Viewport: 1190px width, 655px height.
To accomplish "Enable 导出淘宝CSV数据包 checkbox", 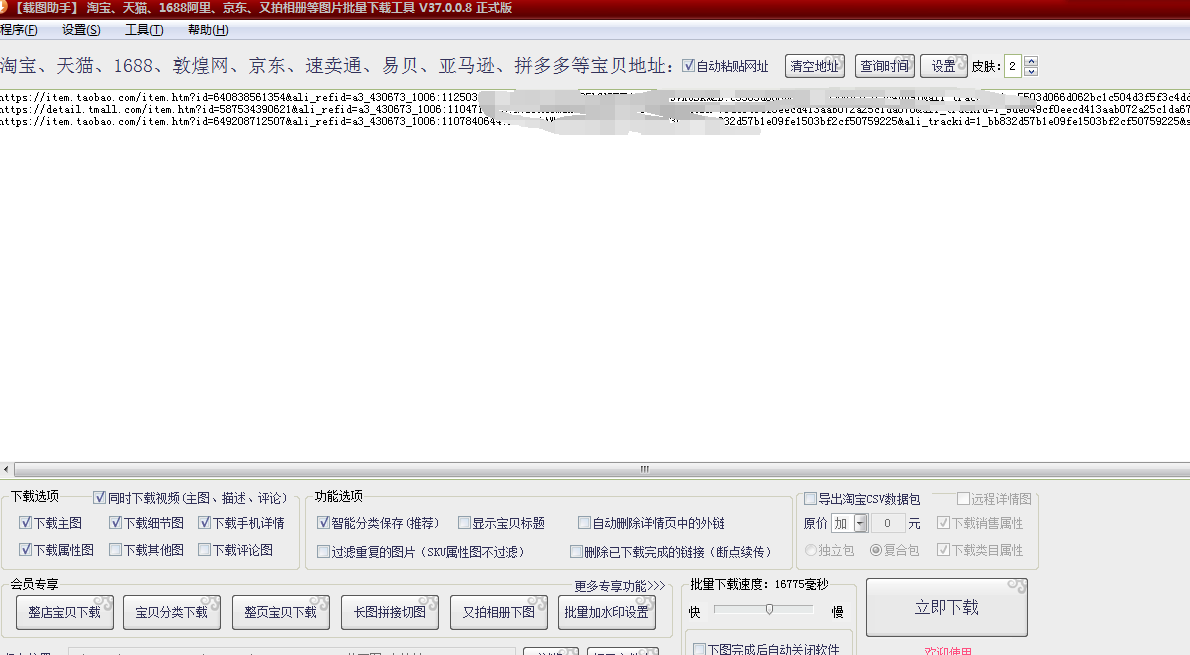I will click(811, 499).
